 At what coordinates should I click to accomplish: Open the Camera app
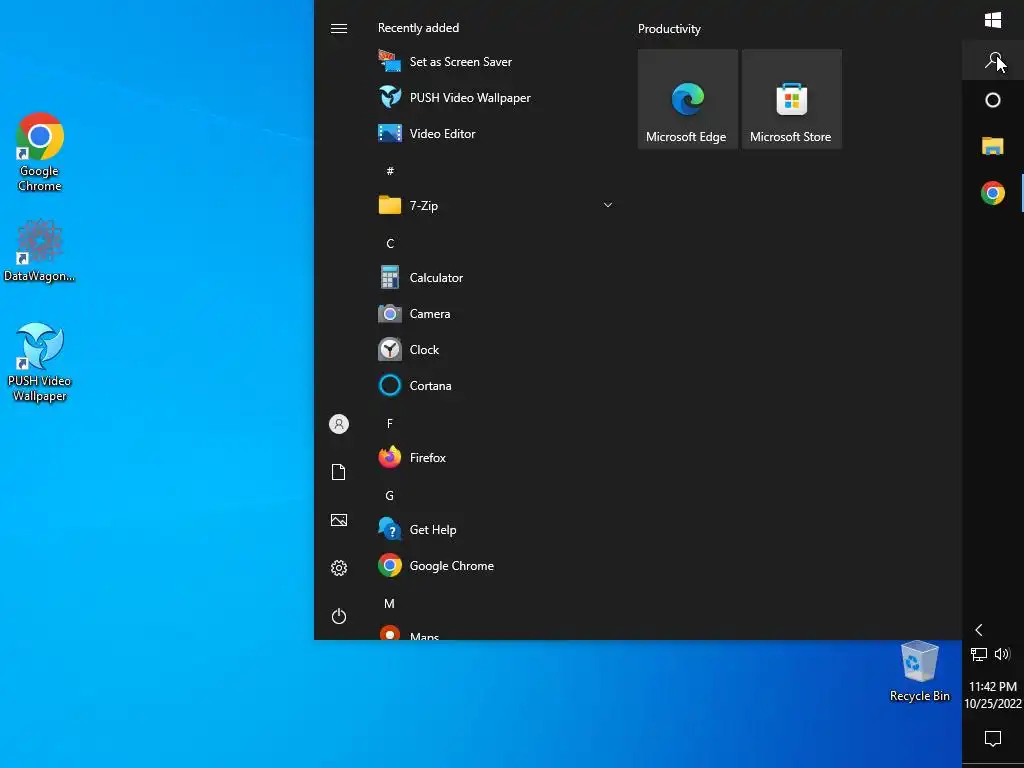tap(496, 313)
